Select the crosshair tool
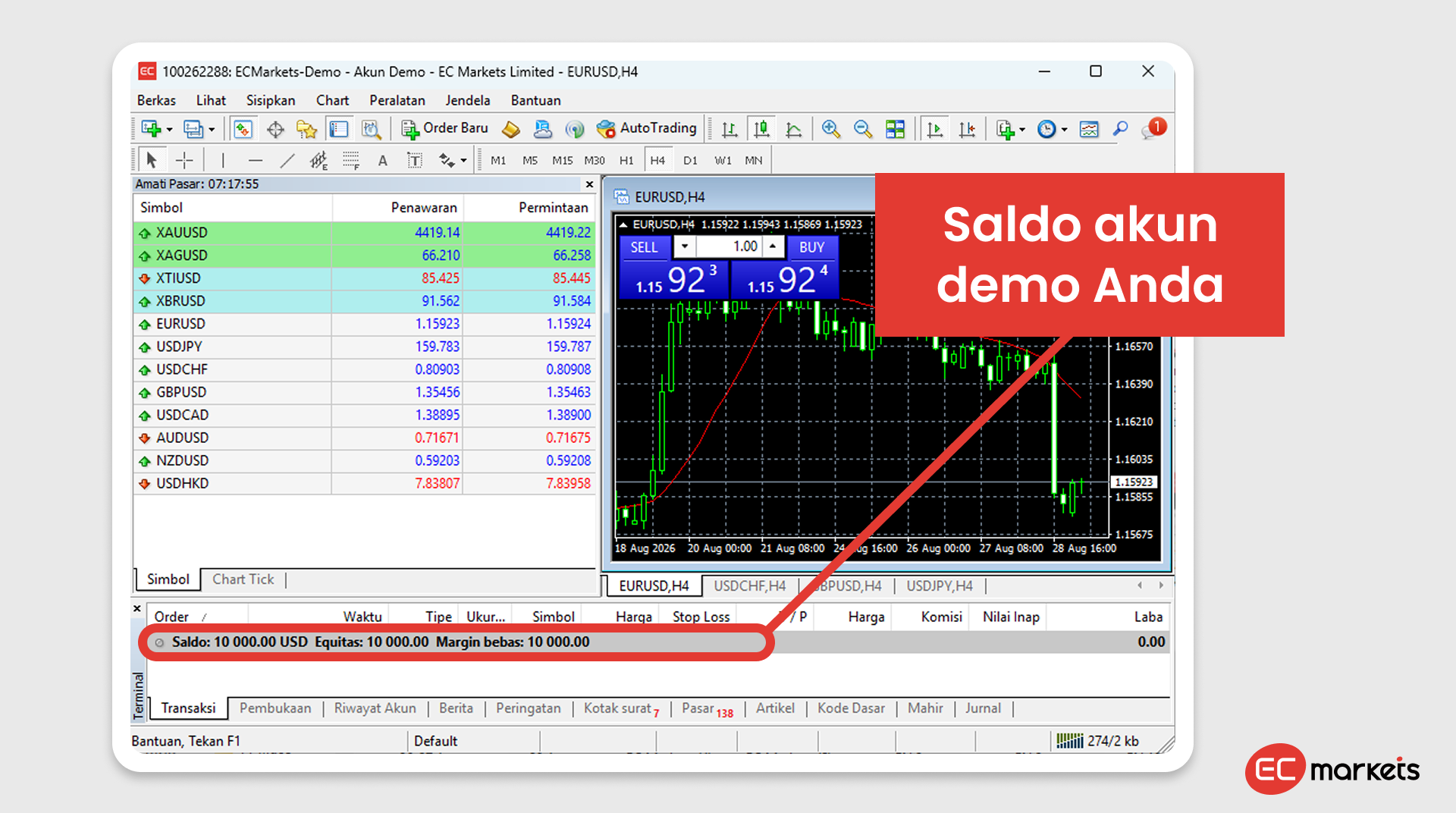The height and width of the screenshot is (813, 1456). (x=184, y=160)
